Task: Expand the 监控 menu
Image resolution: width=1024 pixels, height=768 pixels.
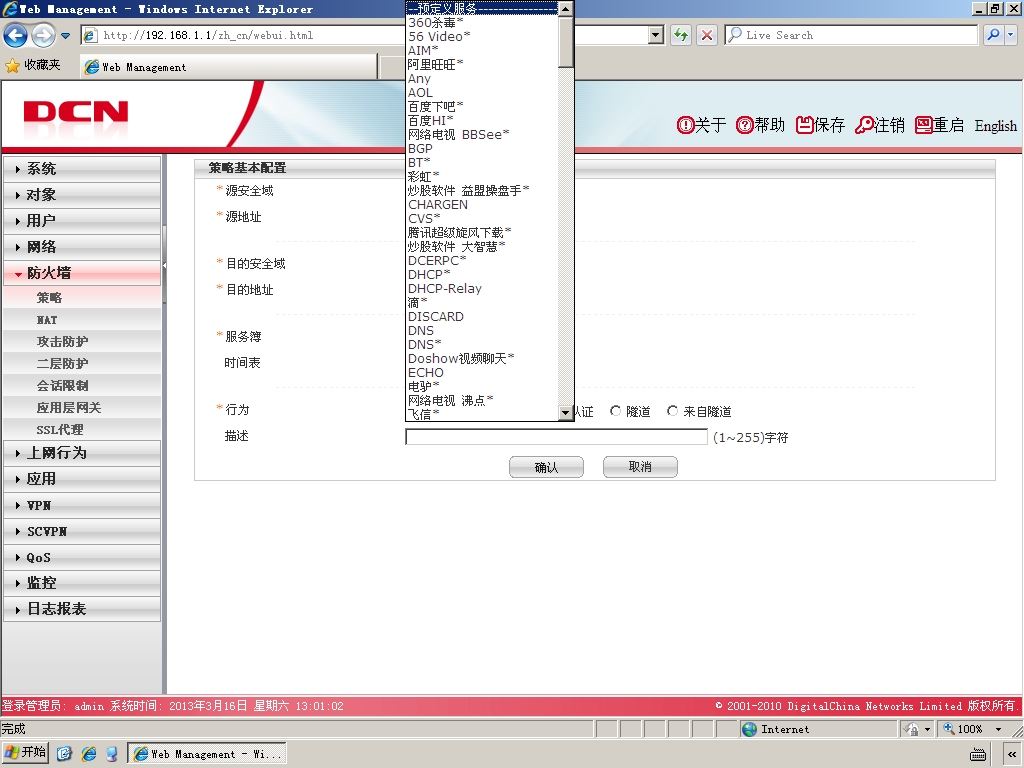Action: (x=82, y=583)
